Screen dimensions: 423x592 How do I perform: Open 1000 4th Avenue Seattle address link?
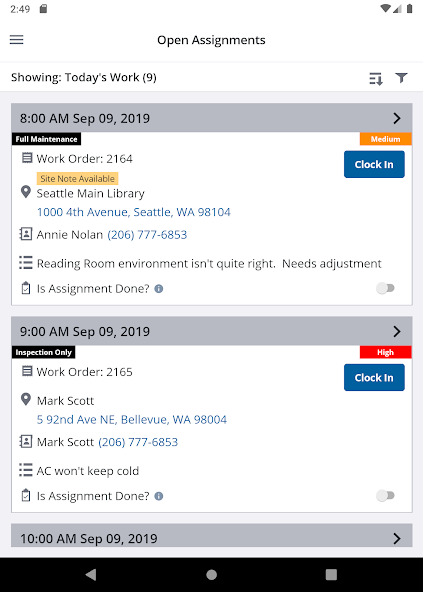(x=134, y=212)
